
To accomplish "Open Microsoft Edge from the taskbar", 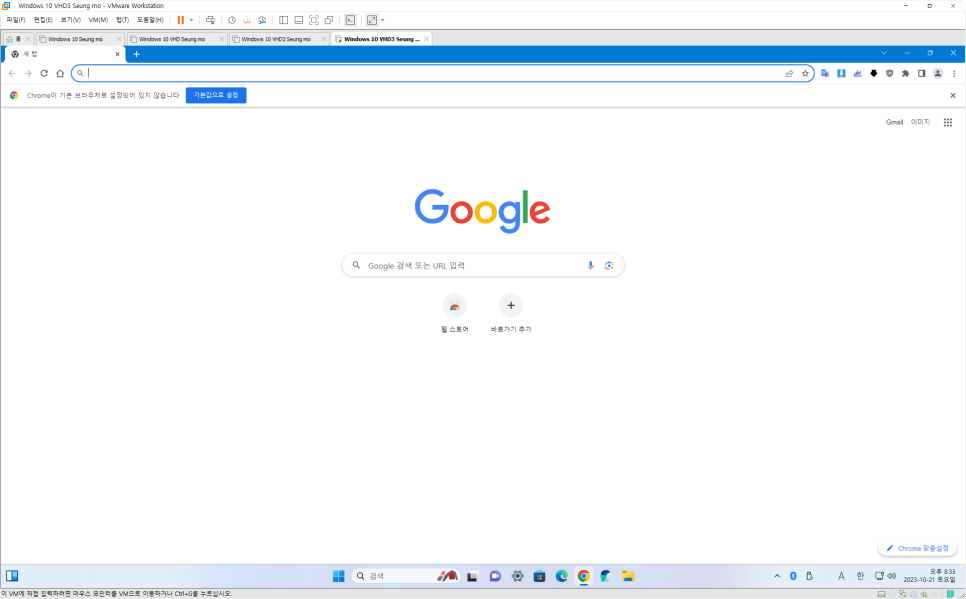I will 562,576.
